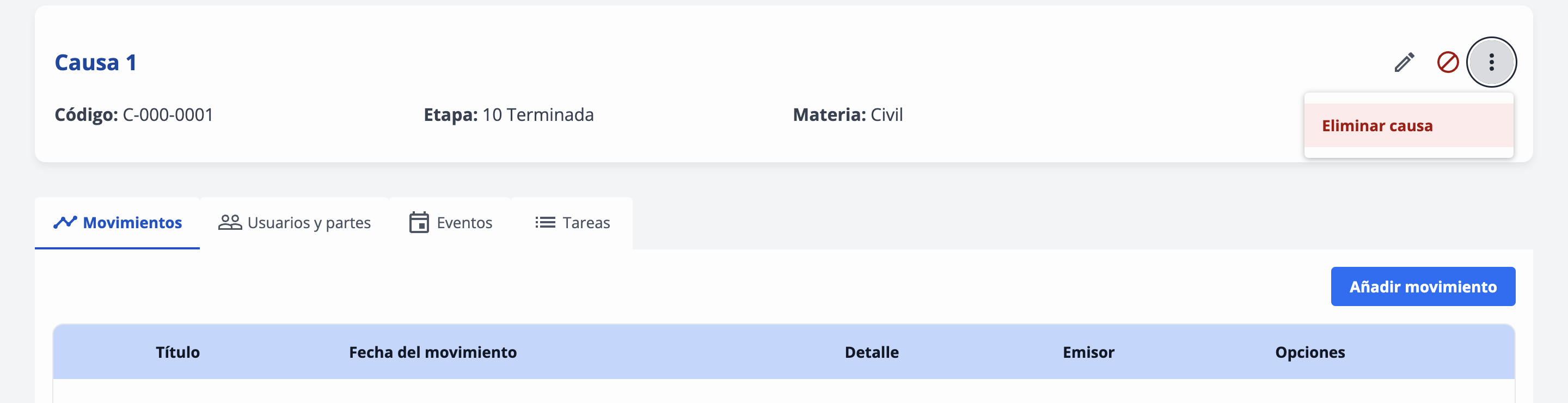
Task: Click the people icon for Usuarios
Action: click(x=230, y=222)
